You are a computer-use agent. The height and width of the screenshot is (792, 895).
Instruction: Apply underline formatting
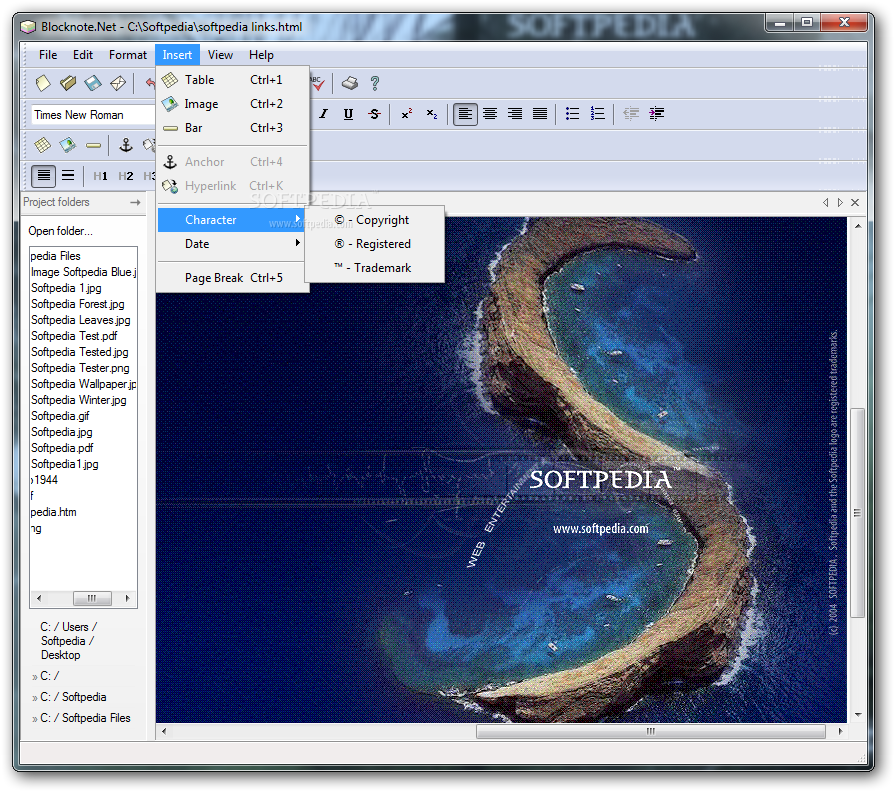click(348, 114)
